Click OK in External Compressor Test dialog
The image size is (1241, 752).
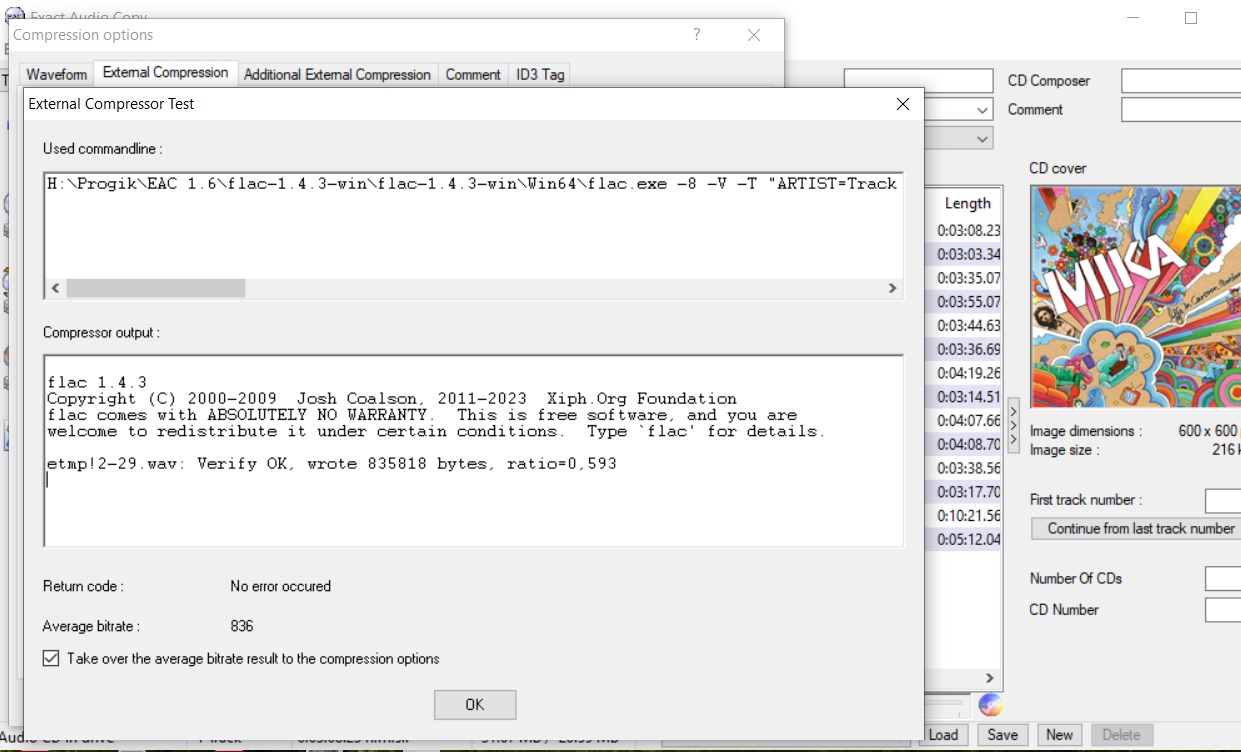475,705
